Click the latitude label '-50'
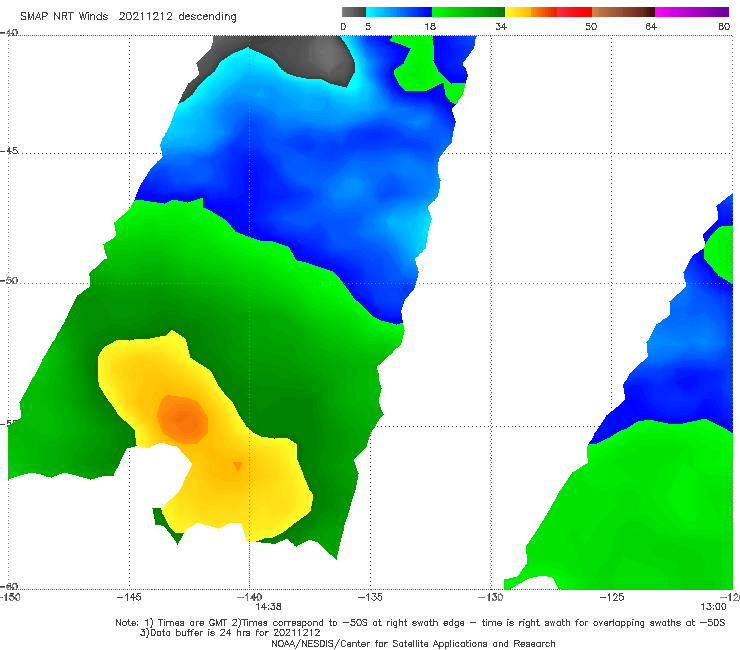 coord(9,281)
